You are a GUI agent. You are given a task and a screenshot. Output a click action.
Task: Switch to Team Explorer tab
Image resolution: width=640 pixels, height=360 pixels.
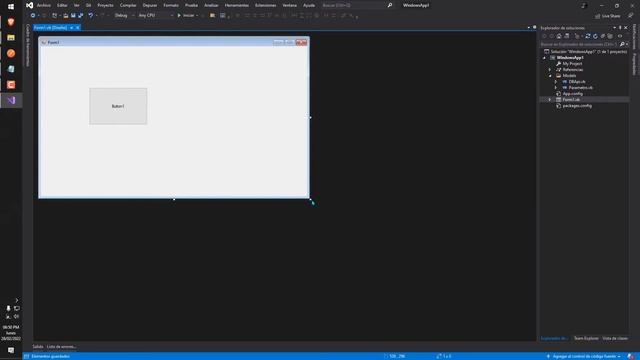click(586, 338)
